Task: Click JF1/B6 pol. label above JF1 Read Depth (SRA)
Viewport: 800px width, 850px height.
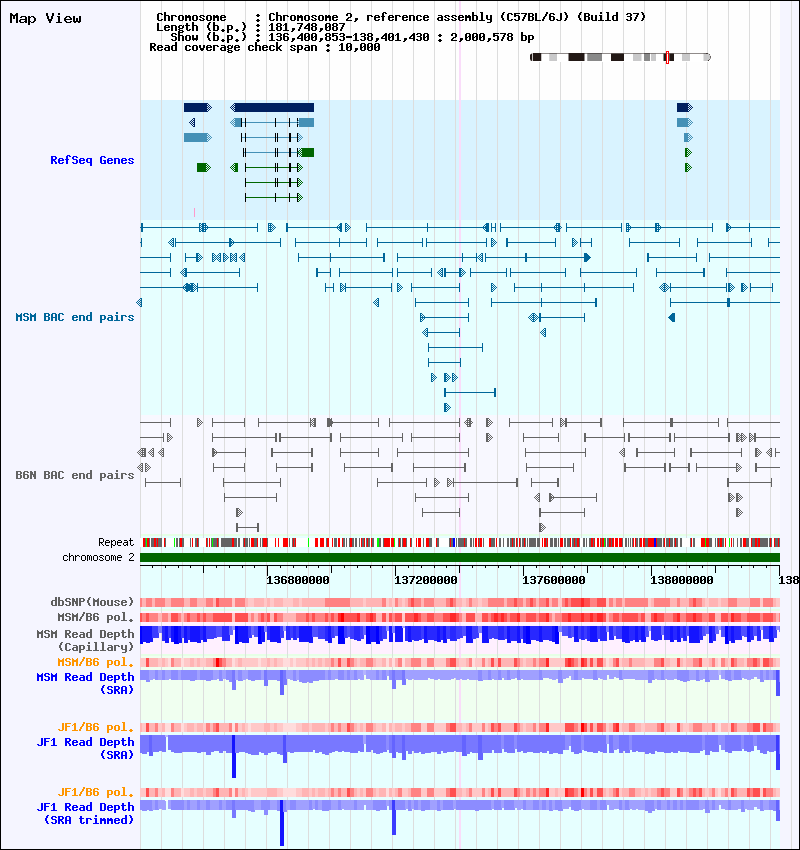Action: pos(96,727)
